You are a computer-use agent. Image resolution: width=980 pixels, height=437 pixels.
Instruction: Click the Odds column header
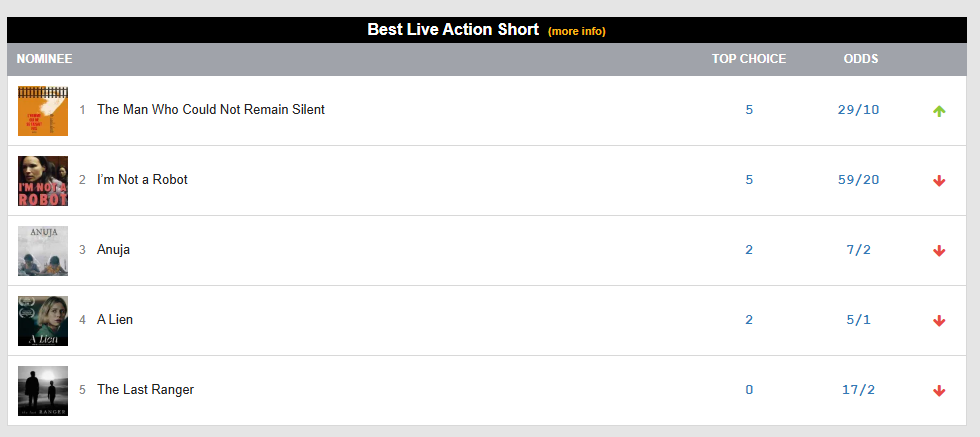861,59
